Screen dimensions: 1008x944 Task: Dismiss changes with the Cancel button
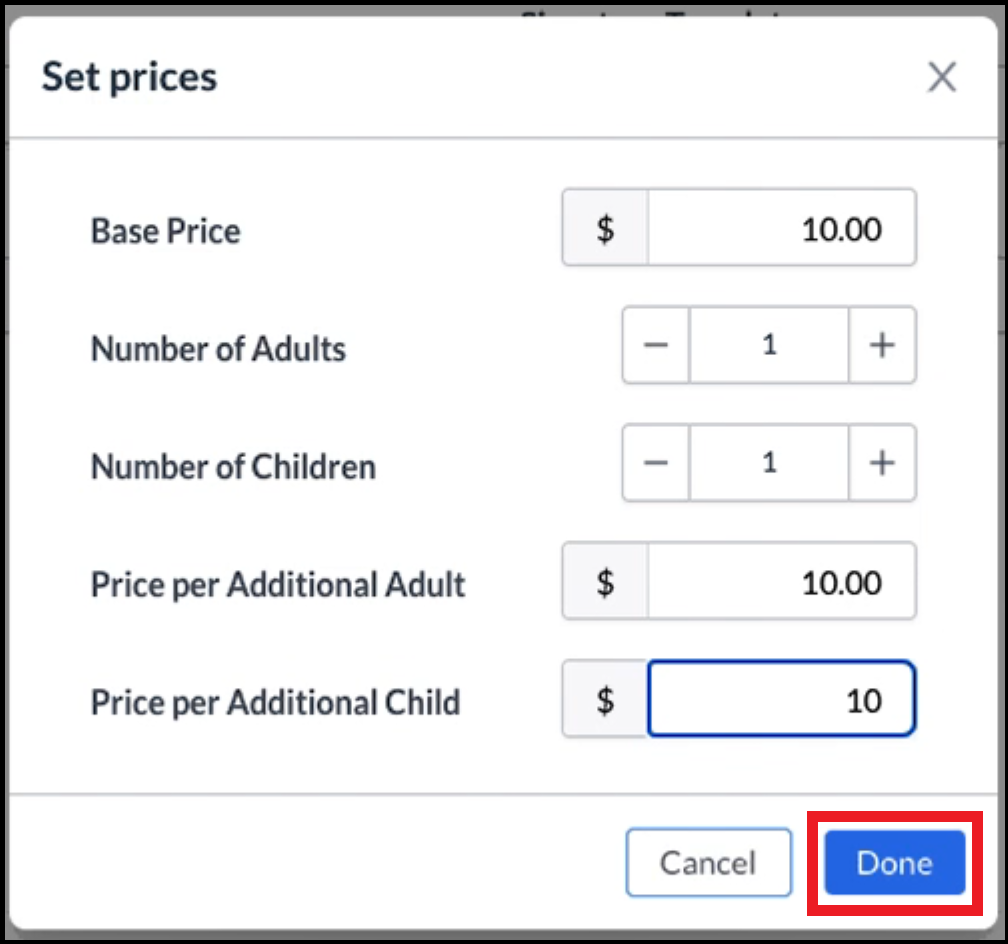[709, 862]
